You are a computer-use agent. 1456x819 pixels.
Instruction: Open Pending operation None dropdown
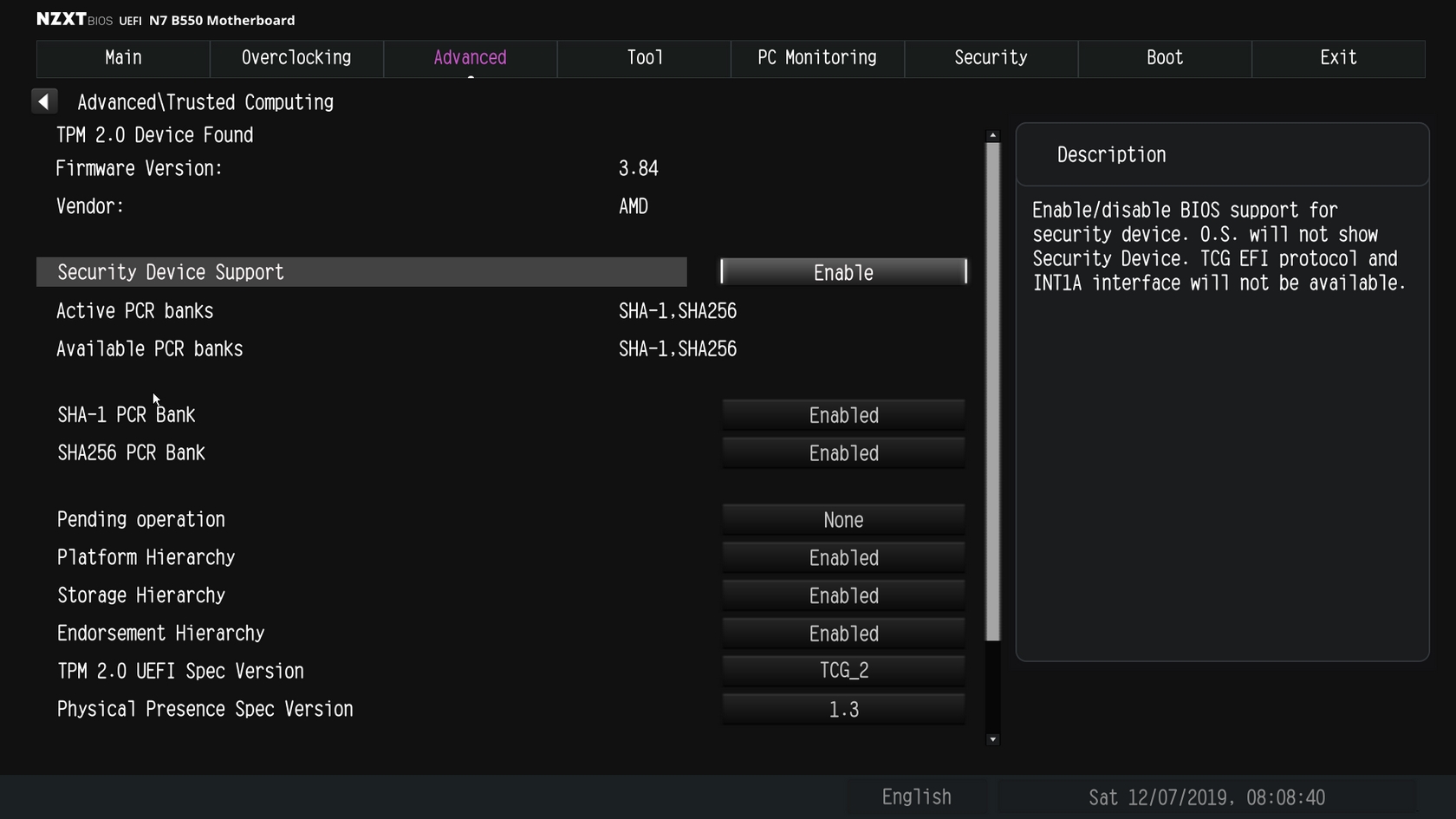843,520
